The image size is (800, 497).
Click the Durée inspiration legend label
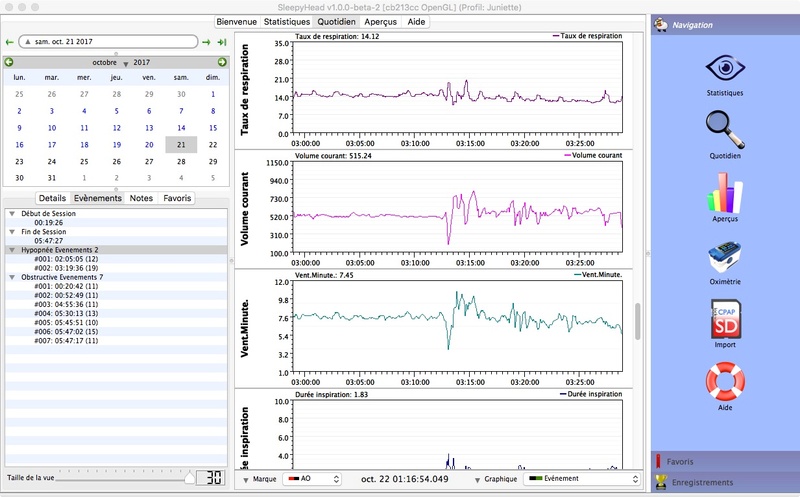(594, 394)
